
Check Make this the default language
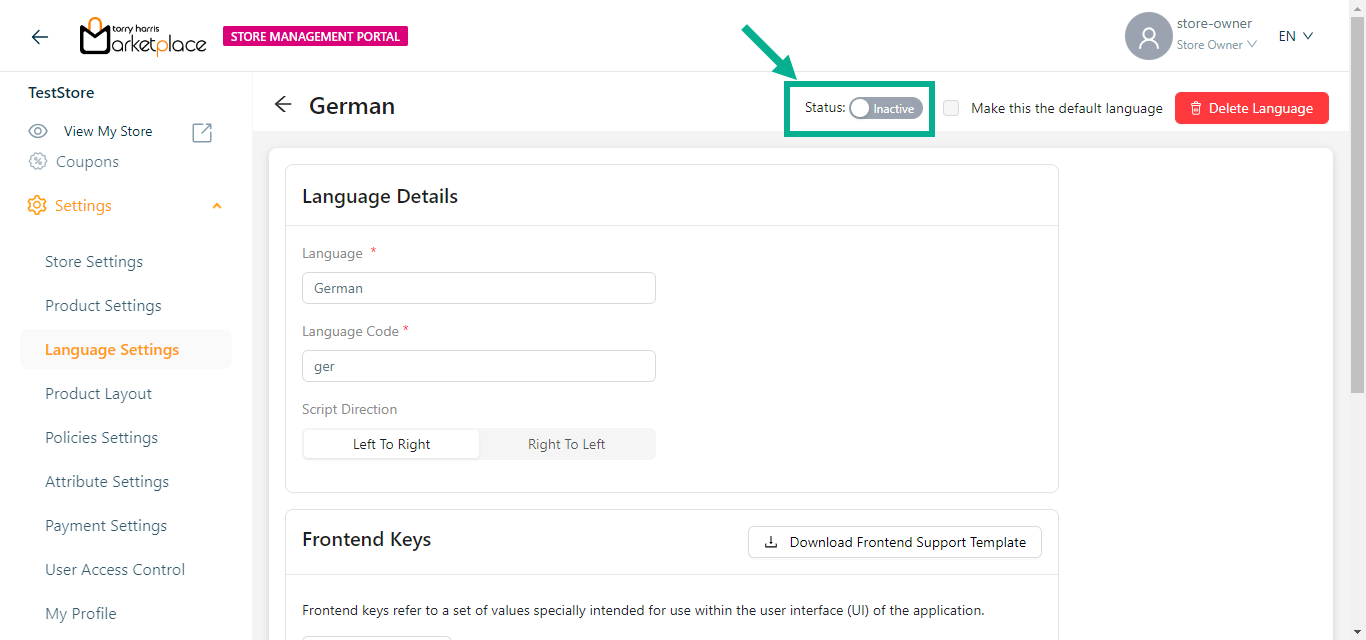(x=951, y=108)
